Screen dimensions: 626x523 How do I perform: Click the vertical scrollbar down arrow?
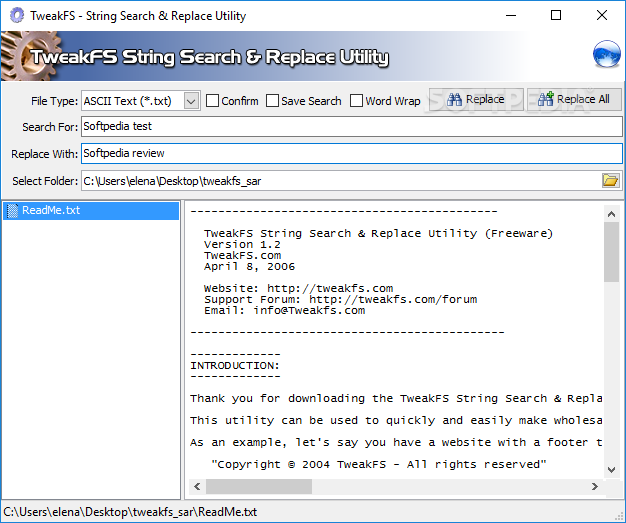[611, 470]
